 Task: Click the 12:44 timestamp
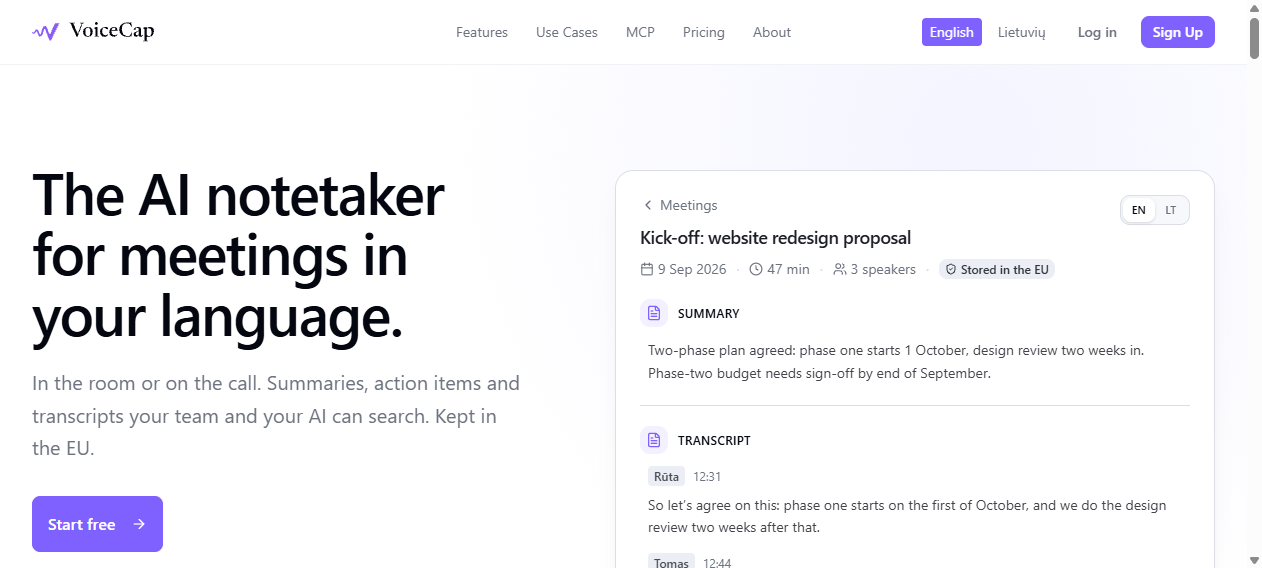click(717, 563)
